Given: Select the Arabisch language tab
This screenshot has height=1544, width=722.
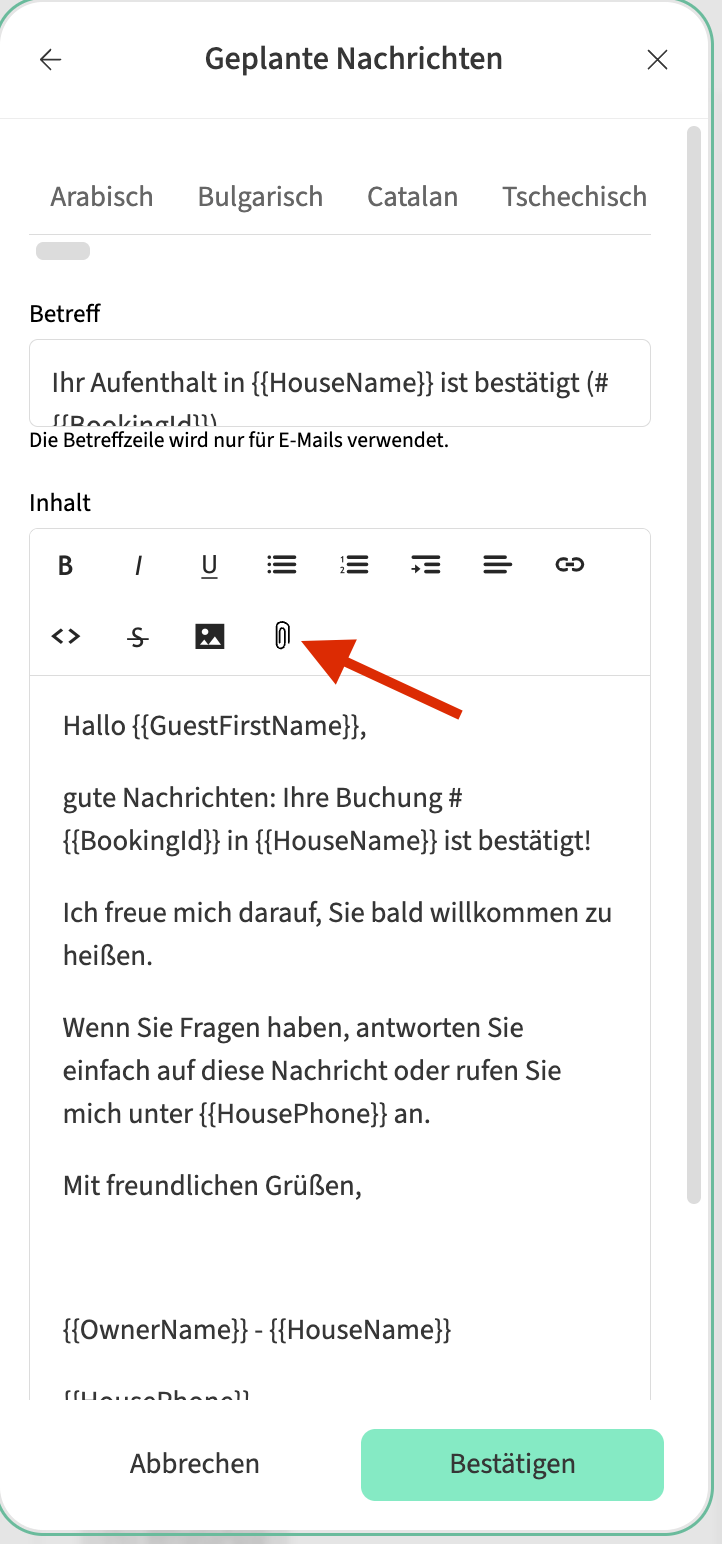Looking at the screenshot, I should coord(102,196).
